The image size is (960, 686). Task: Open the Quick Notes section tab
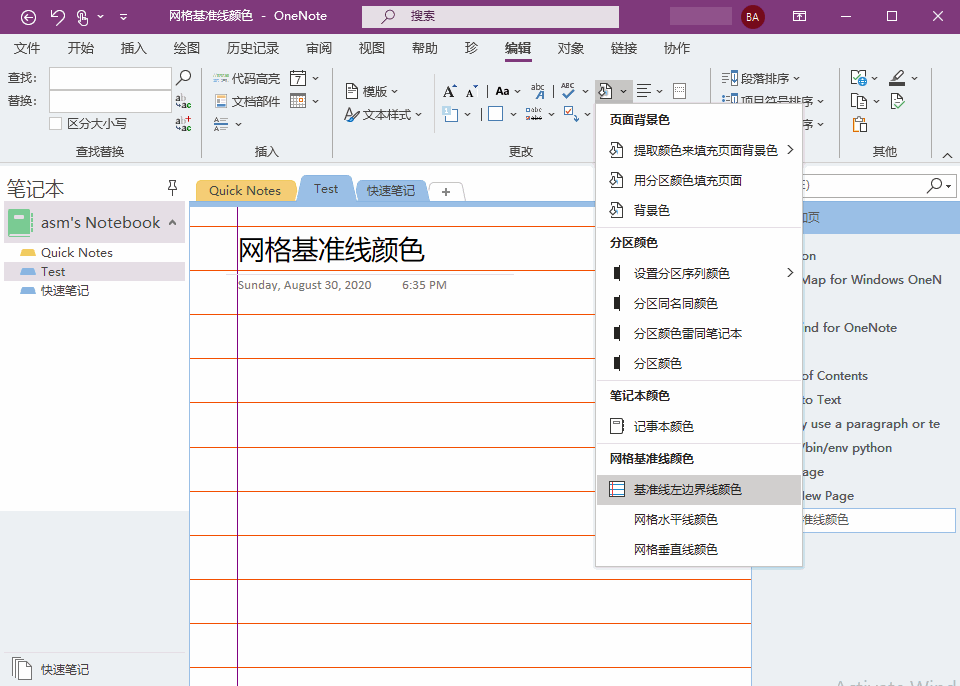tap(245, 190)
